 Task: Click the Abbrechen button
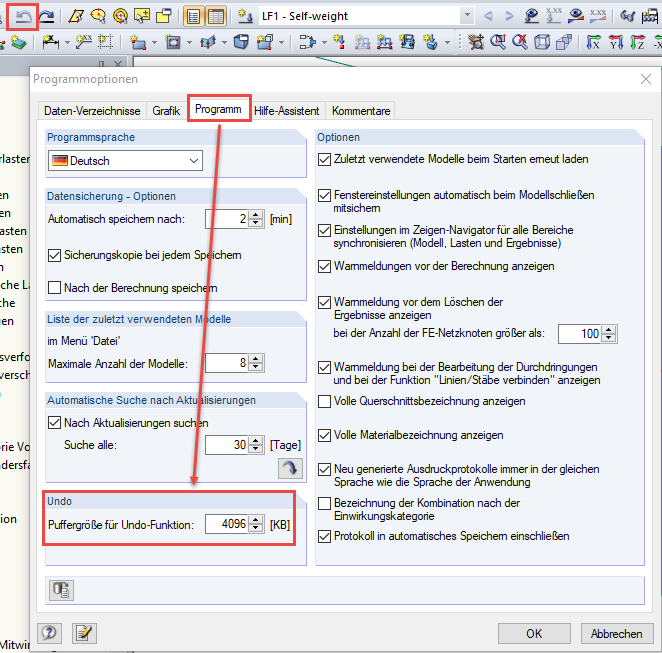tap(616, 634)
